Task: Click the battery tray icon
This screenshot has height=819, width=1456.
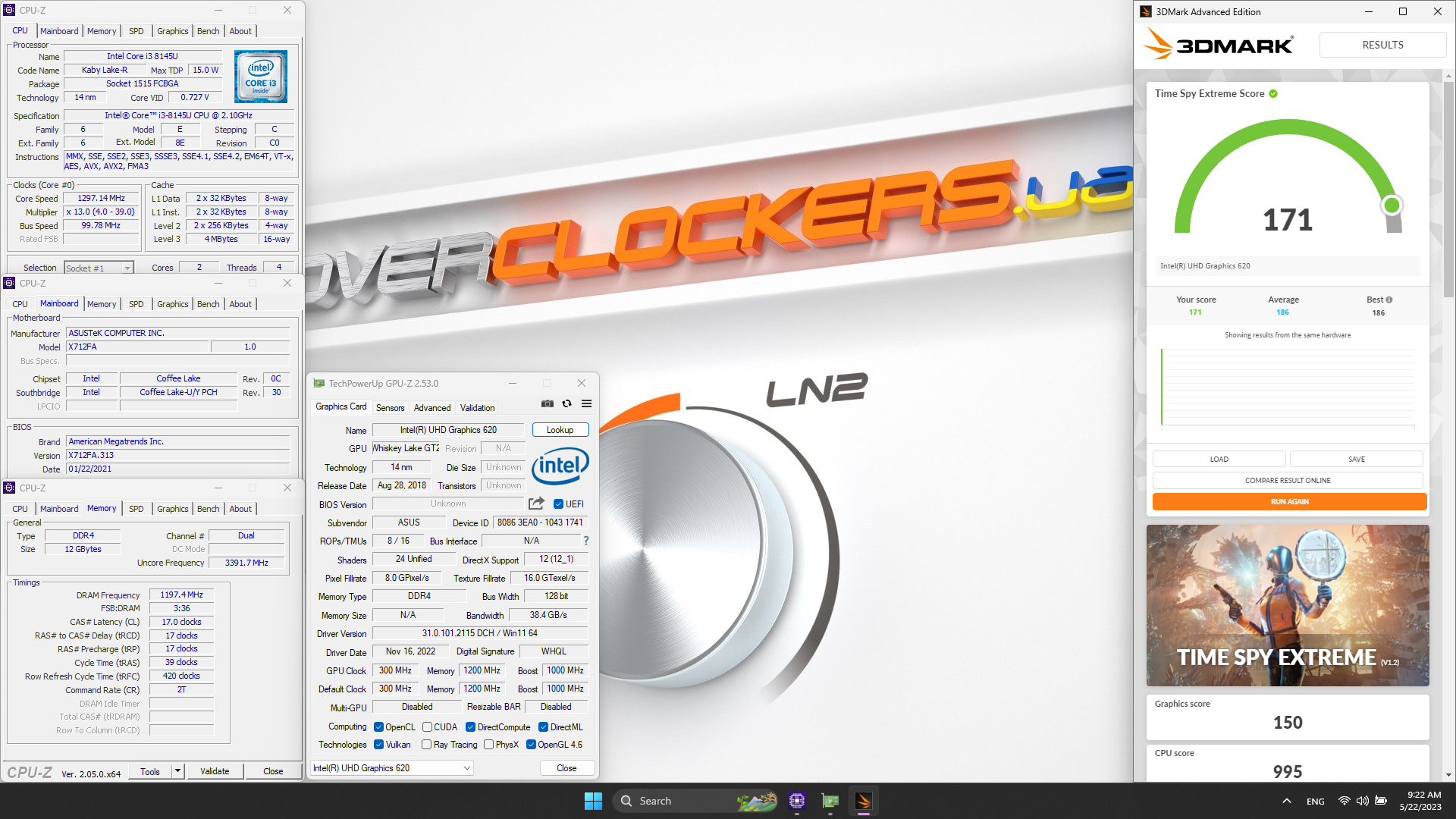Action: tap(1381, 801)
